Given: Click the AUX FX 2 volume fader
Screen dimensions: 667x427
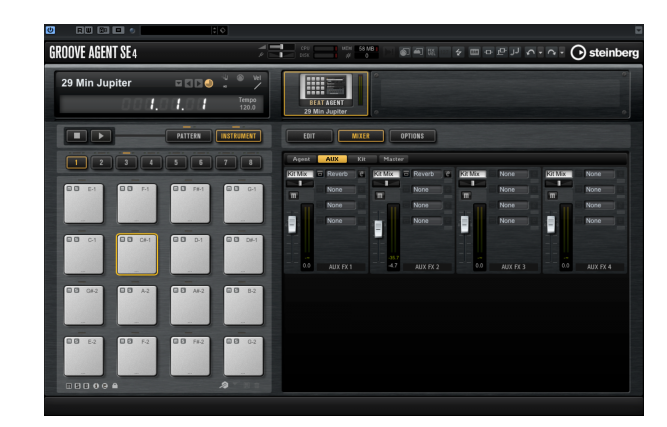Looking at the screenshot, I should pyautogui.click(x=378, y=228).
